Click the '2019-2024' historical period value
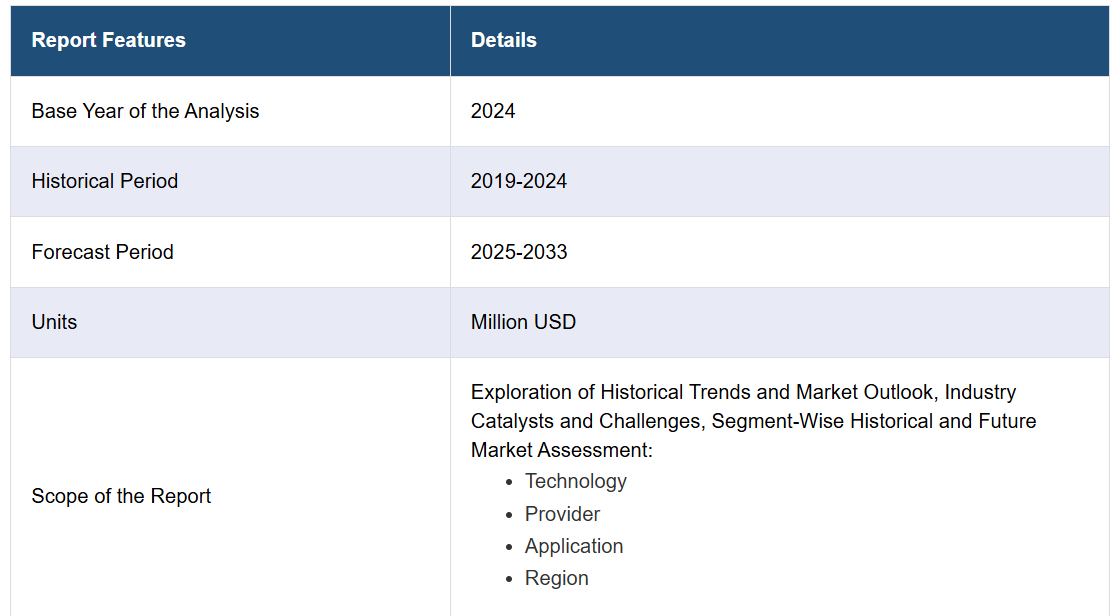The height and width of the screenshot is (616, 1120). pos(518,181)
